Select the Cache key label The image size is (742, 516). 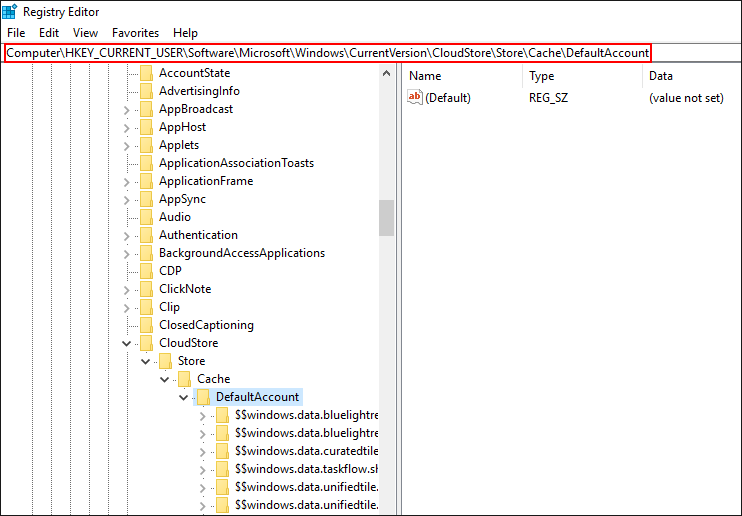click(x=213, y=379)
